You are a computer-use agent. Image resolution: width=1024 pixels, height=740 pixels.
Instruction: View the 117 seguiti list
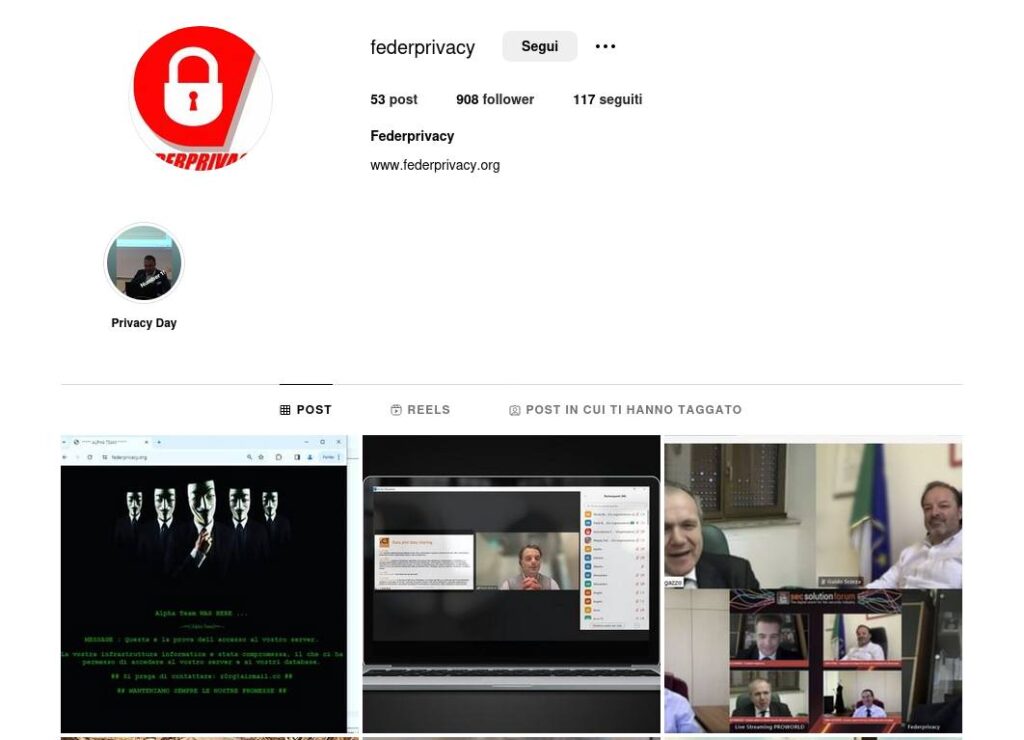(607, 99)
